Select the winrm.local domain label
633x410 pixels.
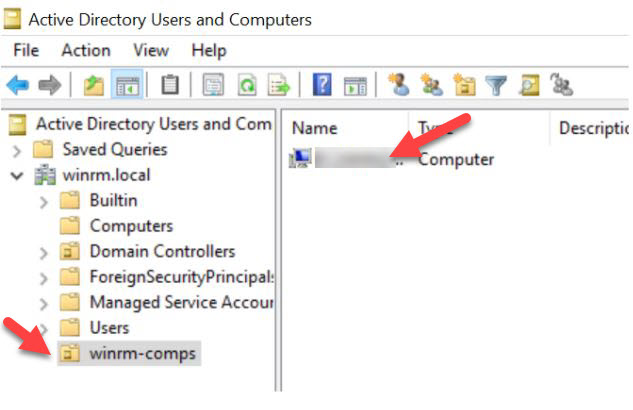pyautogui.click(x=106, y=175)
